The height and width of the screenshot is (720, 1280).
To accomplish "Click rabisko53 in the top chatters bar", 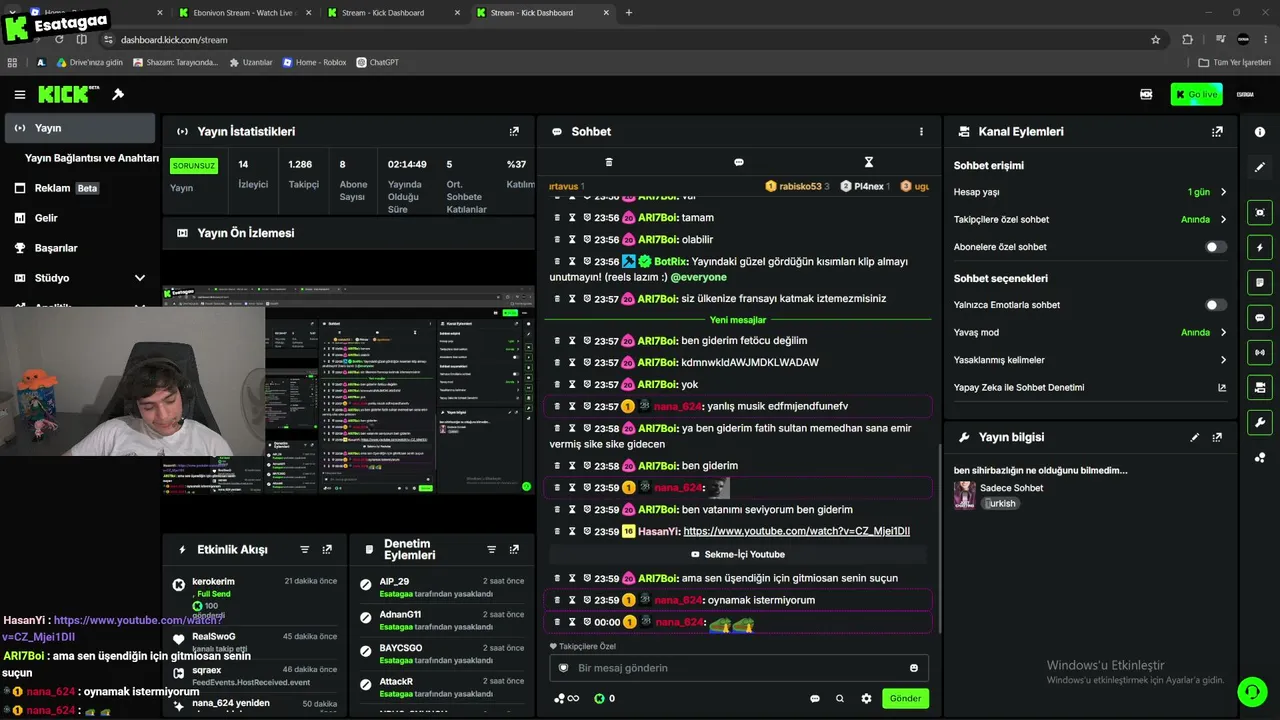I will [x=797, y=187].
